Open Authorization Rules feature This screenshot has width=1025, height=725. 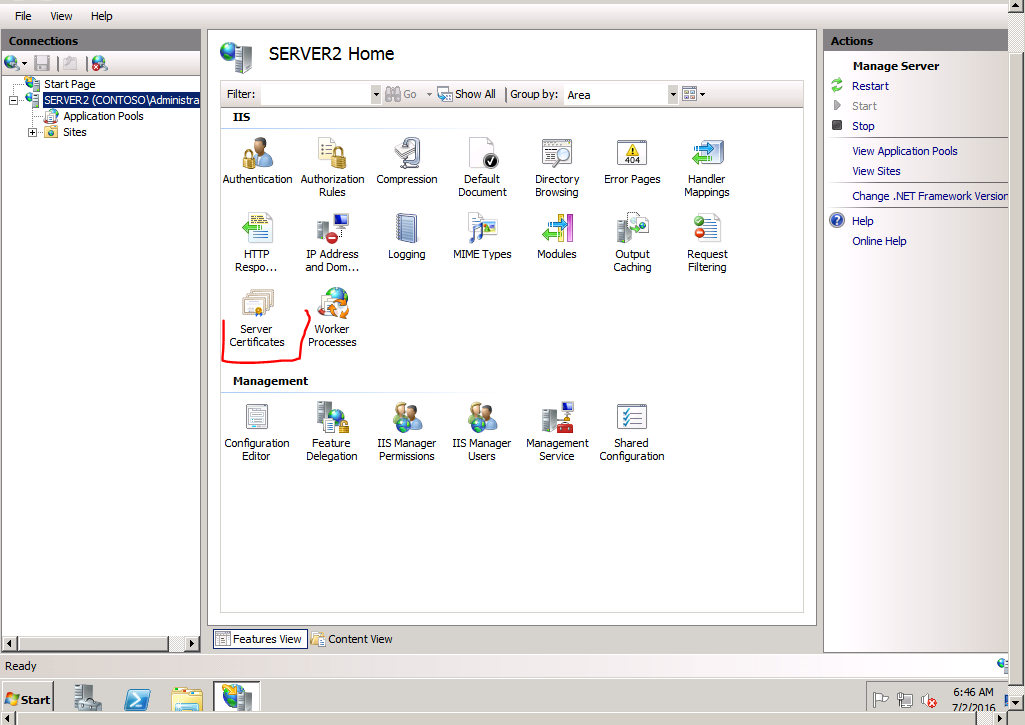tap(332, 167)
